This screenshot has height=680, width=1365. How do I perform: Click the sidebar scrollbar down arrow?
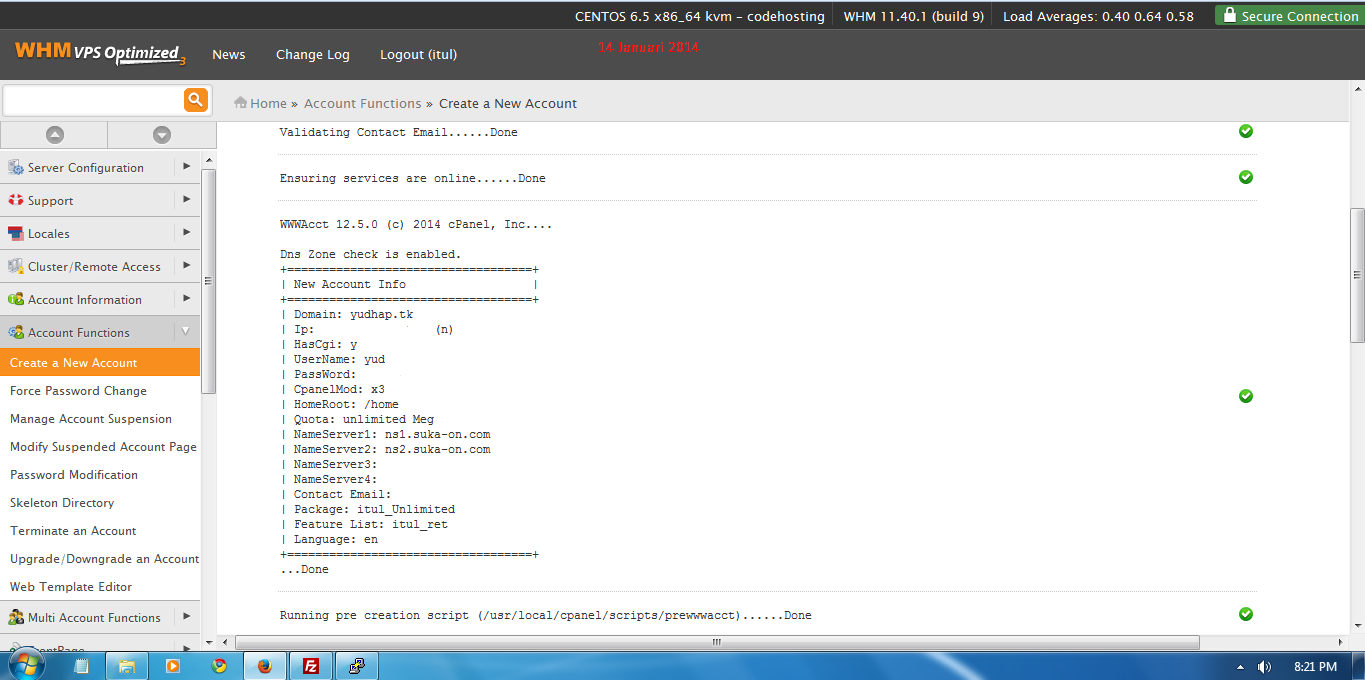pos(208,642)
